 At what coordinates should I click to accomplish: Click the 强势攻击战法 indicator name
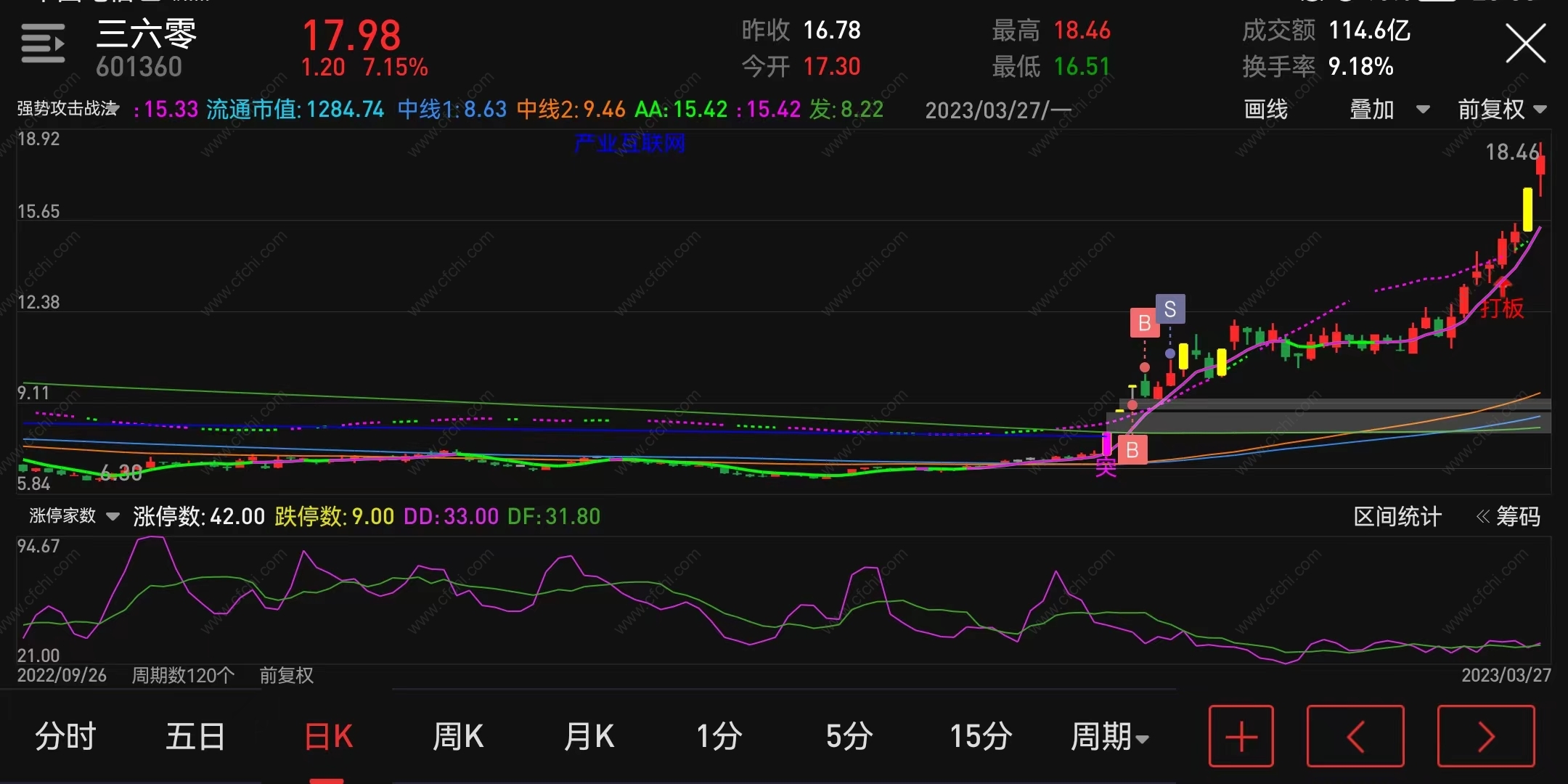tap(68, 109)
